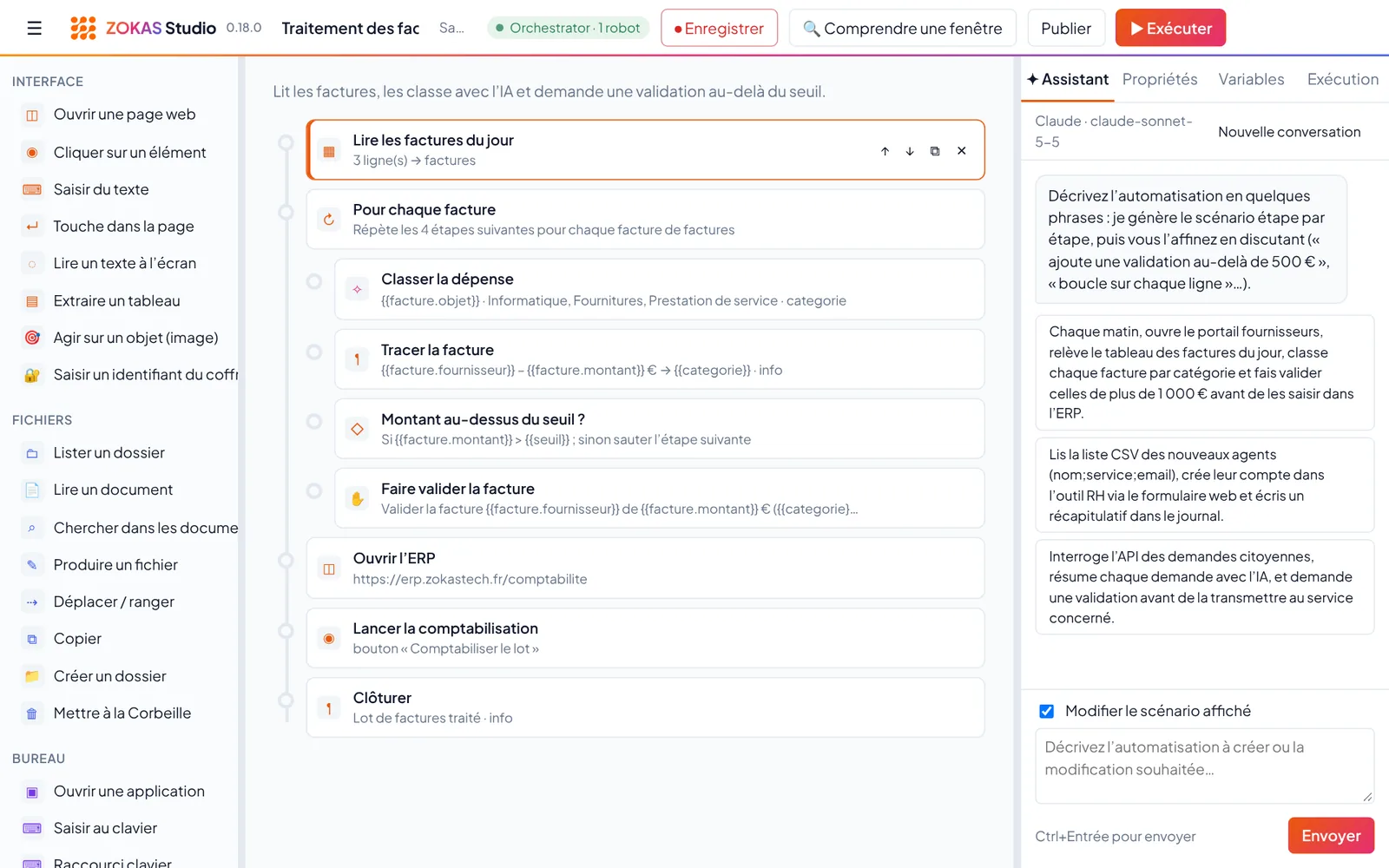Switch to the Propriétés tab

coord(1160,79)
